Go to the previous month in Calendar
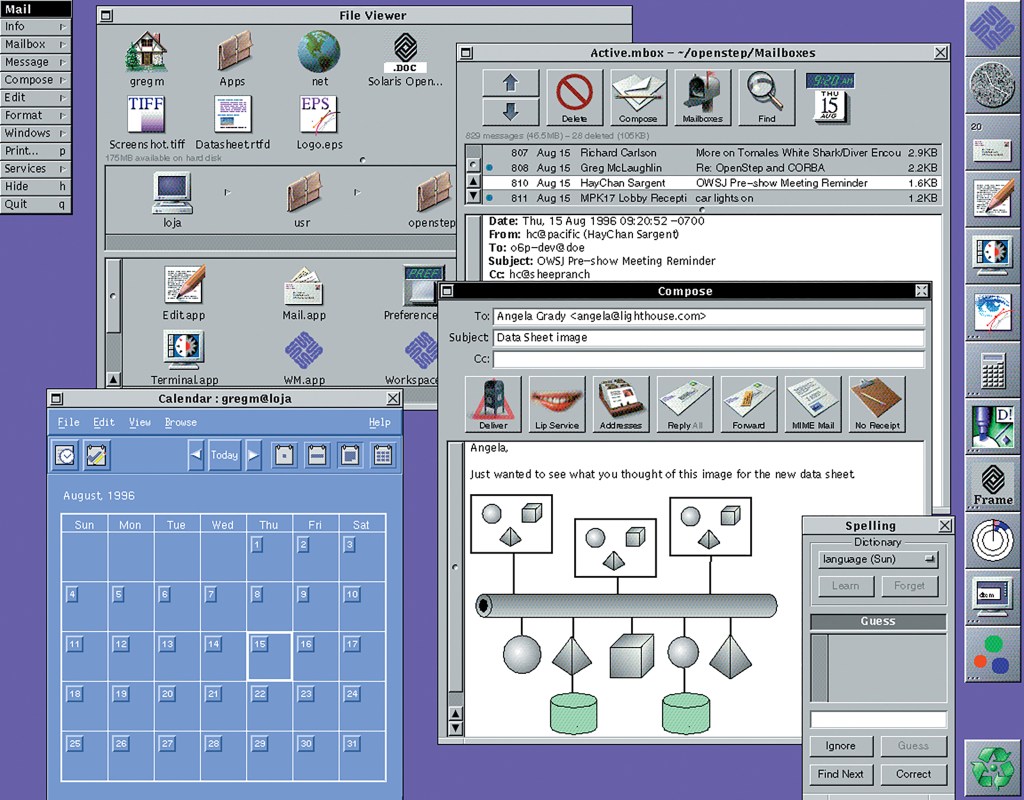 196,455
